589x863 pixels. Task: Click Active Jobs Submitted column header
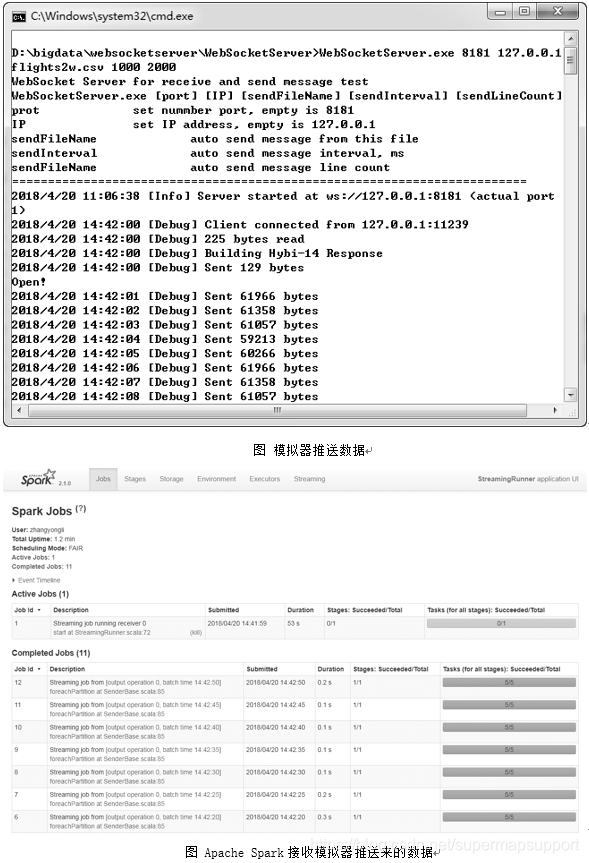pos(223,610)
